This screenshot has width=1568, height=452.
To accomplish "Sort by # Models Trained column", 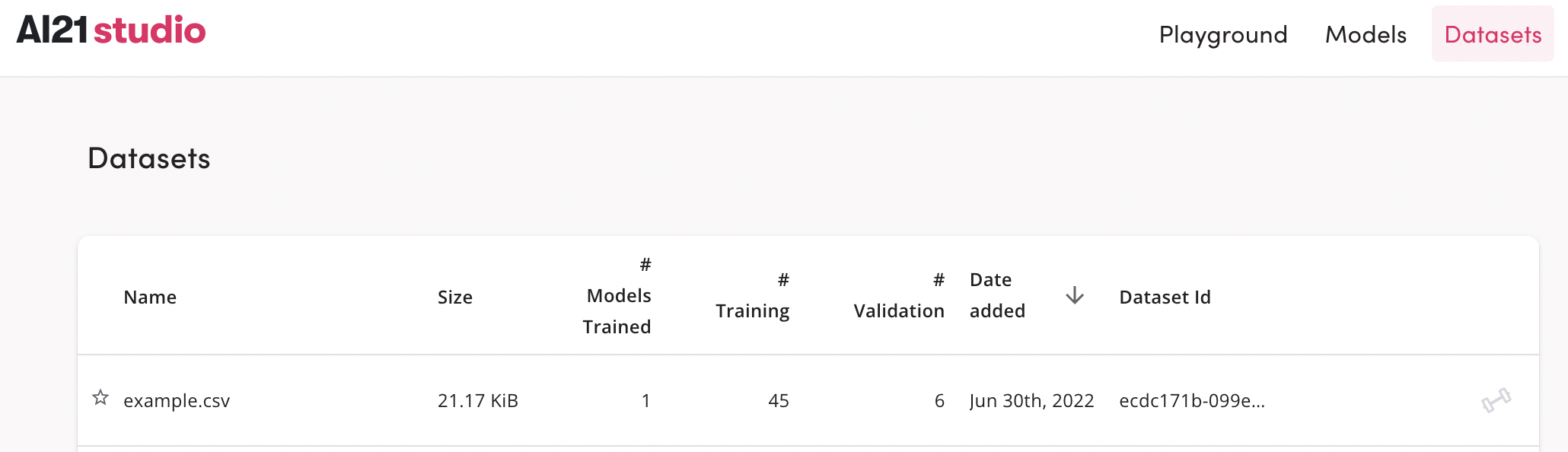I will coord(617,297).
